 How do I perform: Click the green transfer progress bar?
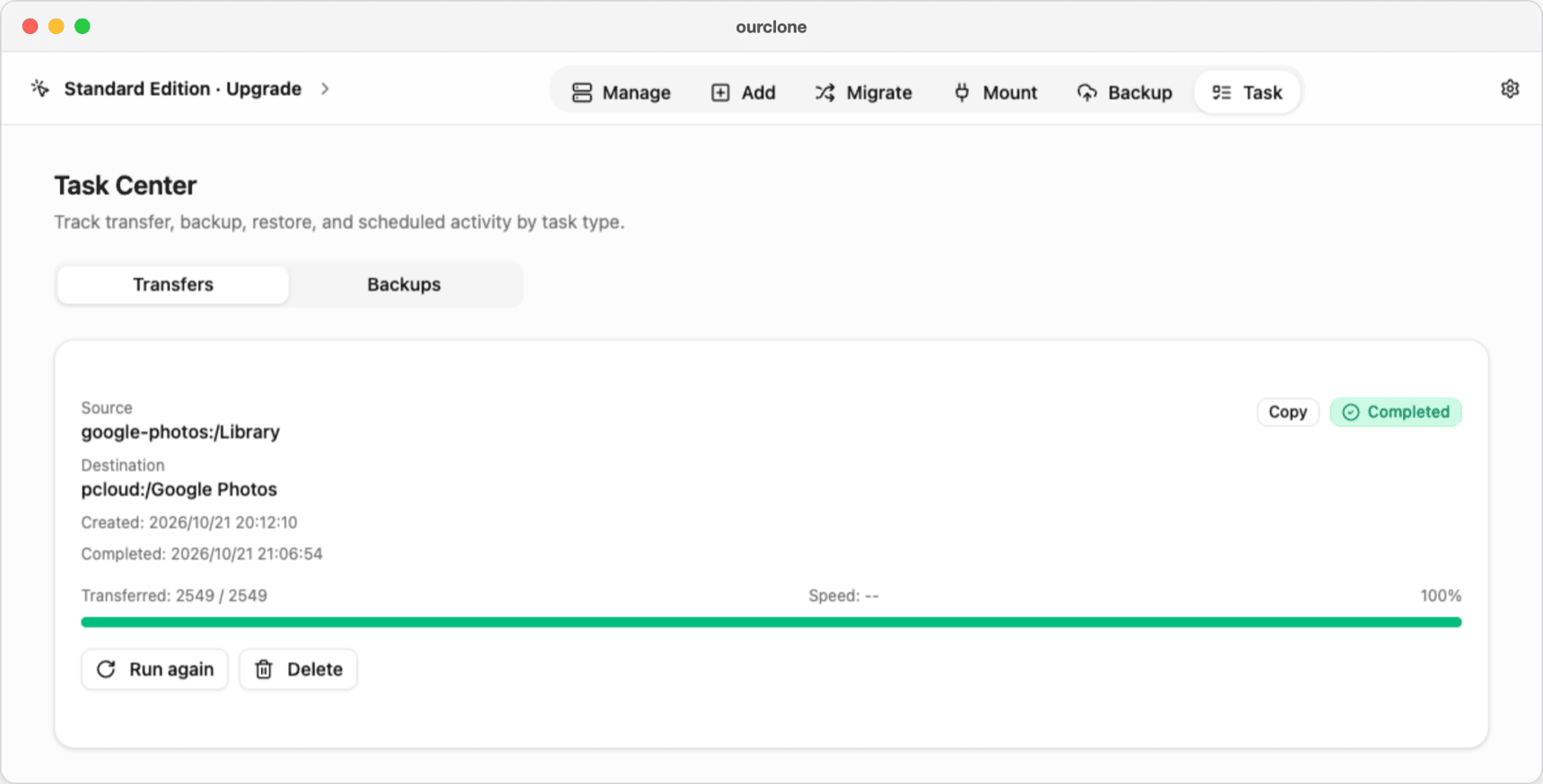[x=771, y=622]
